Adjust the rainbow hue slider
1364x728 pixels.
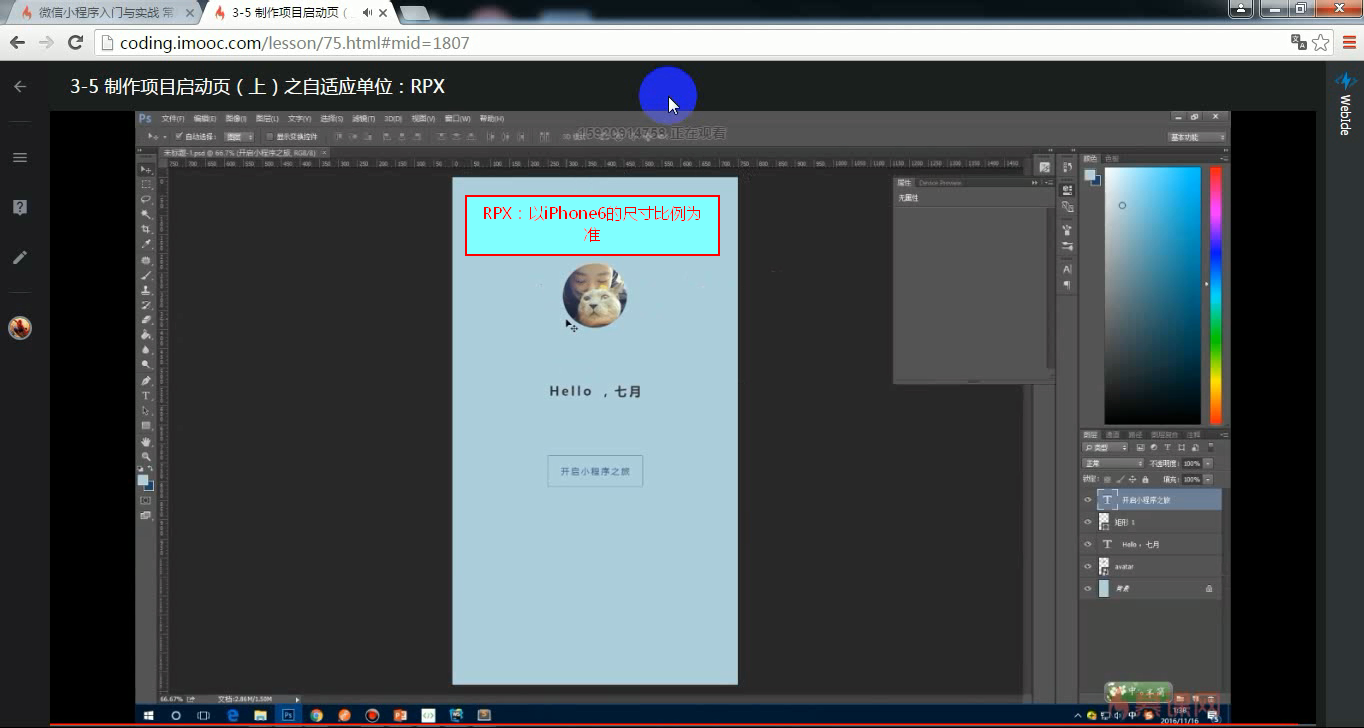click(x=1216, y=295)
